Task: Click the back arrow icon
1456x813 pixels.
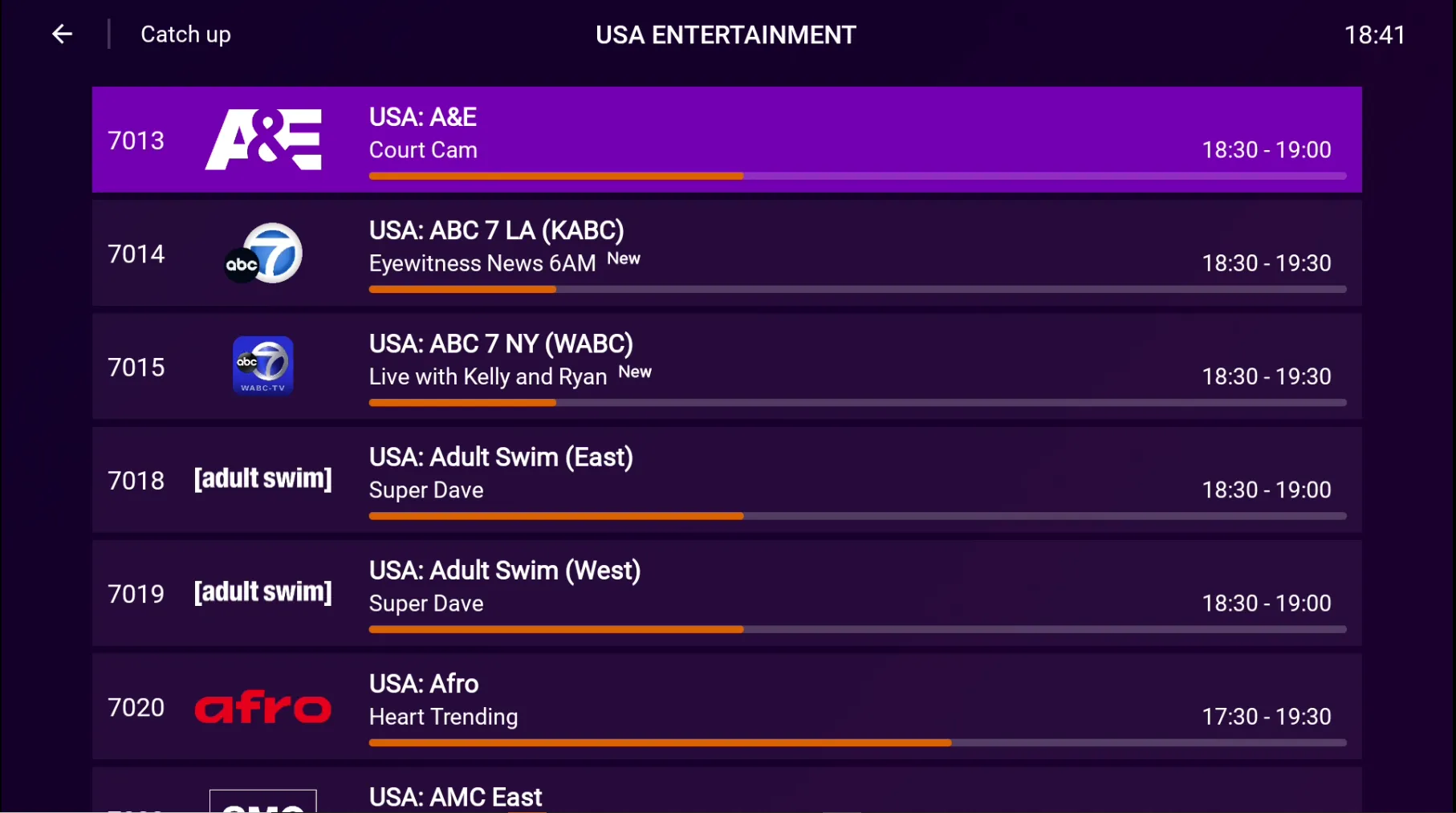Action: click(x=62, y=34)
